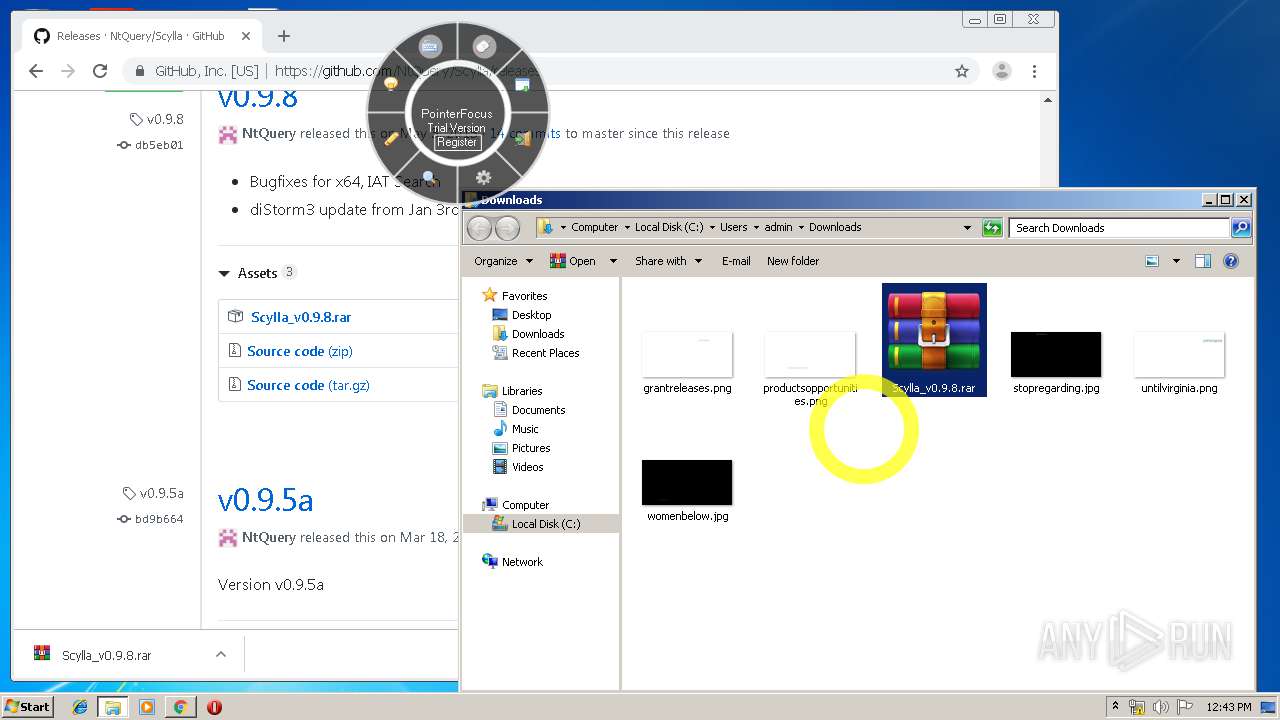This screenshot has height=720, width=1280.
Task: Reload the Chrome page
Action: [x=100, y=71]
